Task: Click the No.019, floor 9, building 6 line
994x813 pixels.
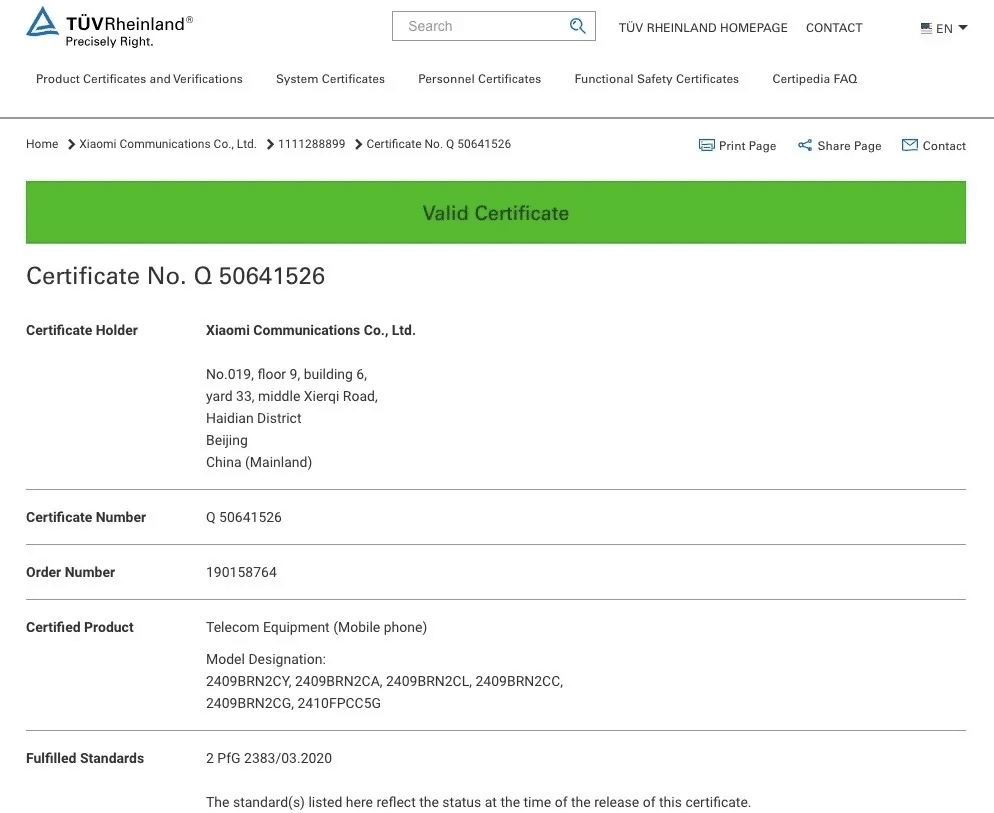Action: [x=287, y=374]
